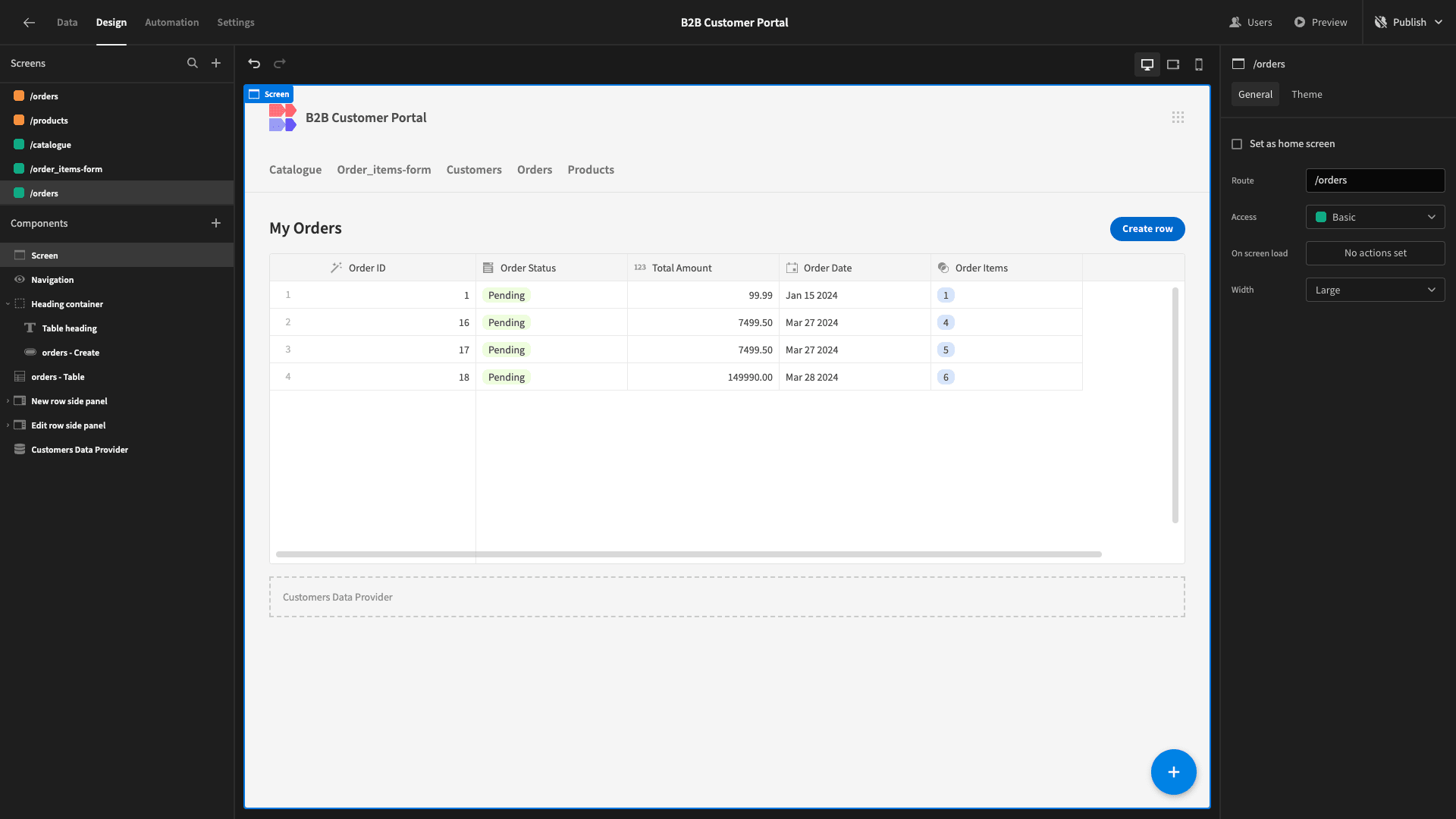Click the Customers Data Provider placeholder box
Screen dimensions: 1456x819
726,597
